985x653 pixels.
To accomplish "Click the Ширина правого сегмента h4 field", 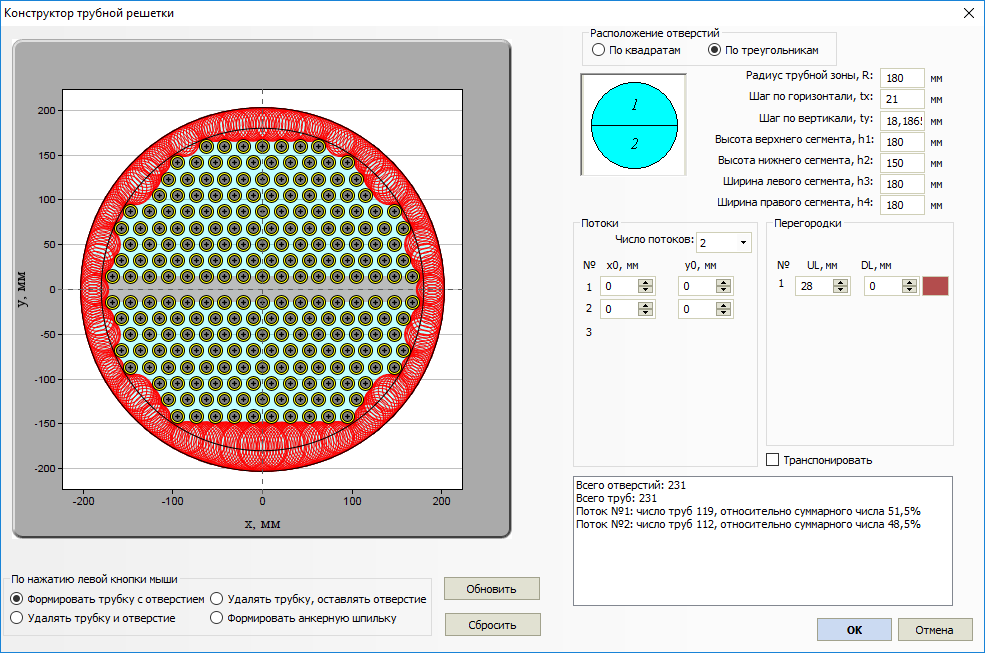I will 902,205.
